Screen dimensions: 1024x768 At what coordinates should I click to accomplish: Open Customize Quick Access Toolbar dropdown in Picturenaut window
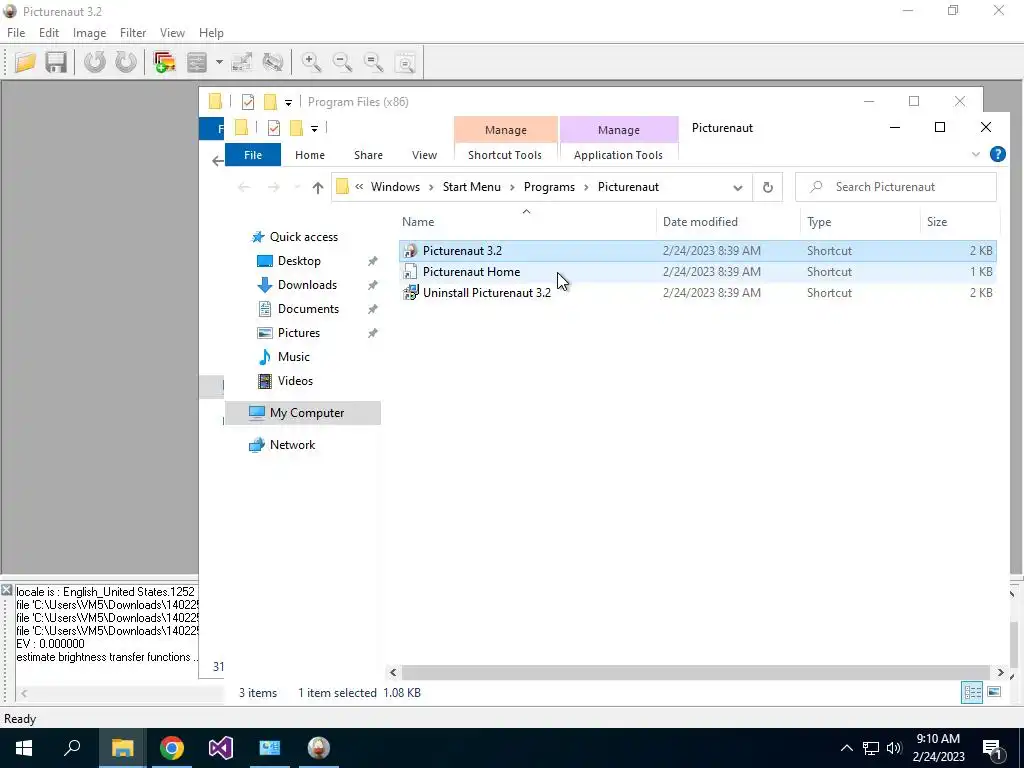coord(314,129)
